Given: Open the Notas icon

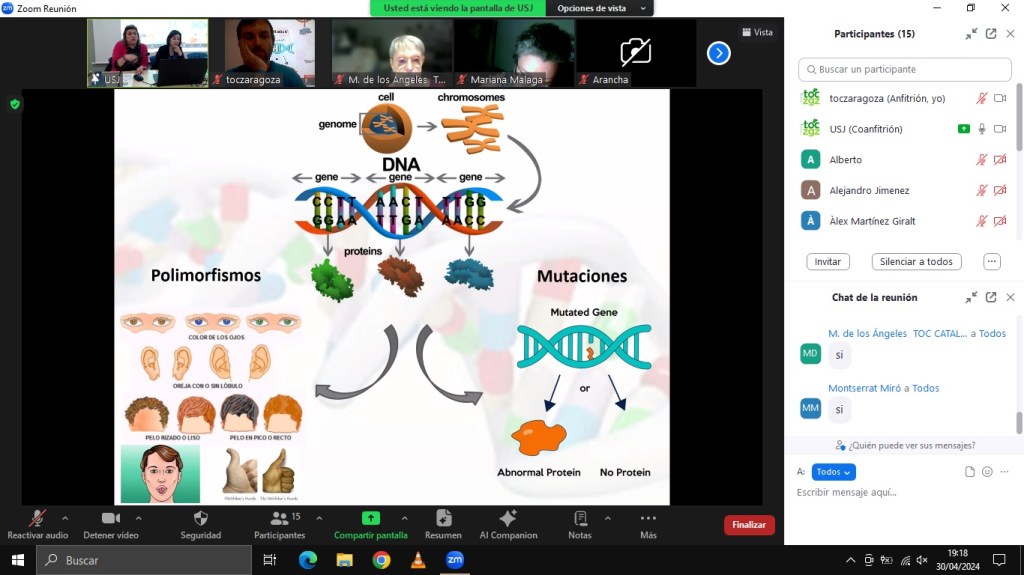Looking at the screenshot, I should click(580, 519).
